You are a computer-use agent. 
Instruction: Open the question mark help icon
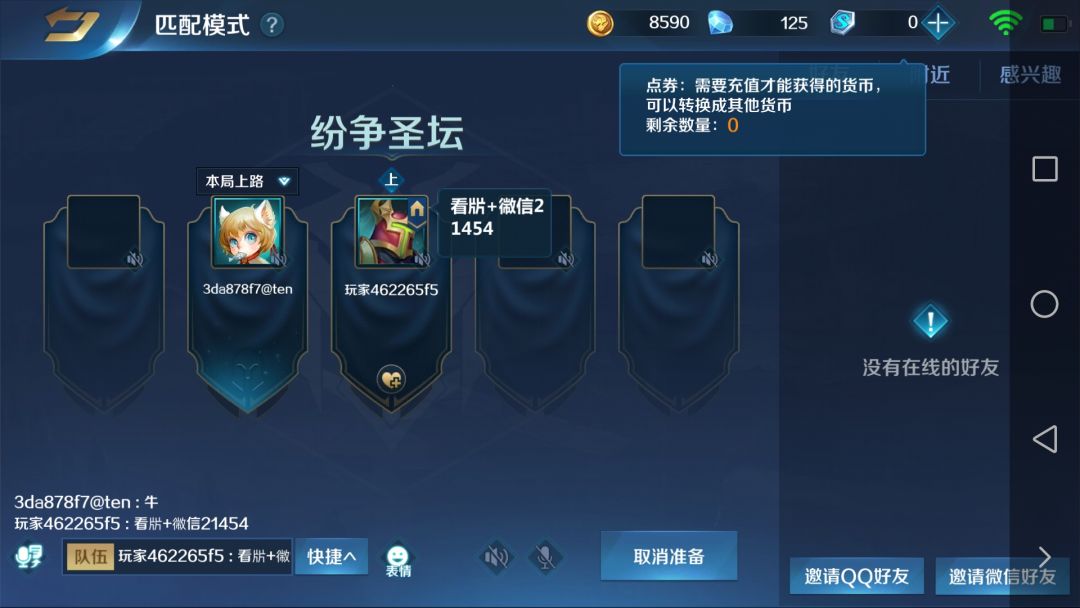(x=271, y=25)
